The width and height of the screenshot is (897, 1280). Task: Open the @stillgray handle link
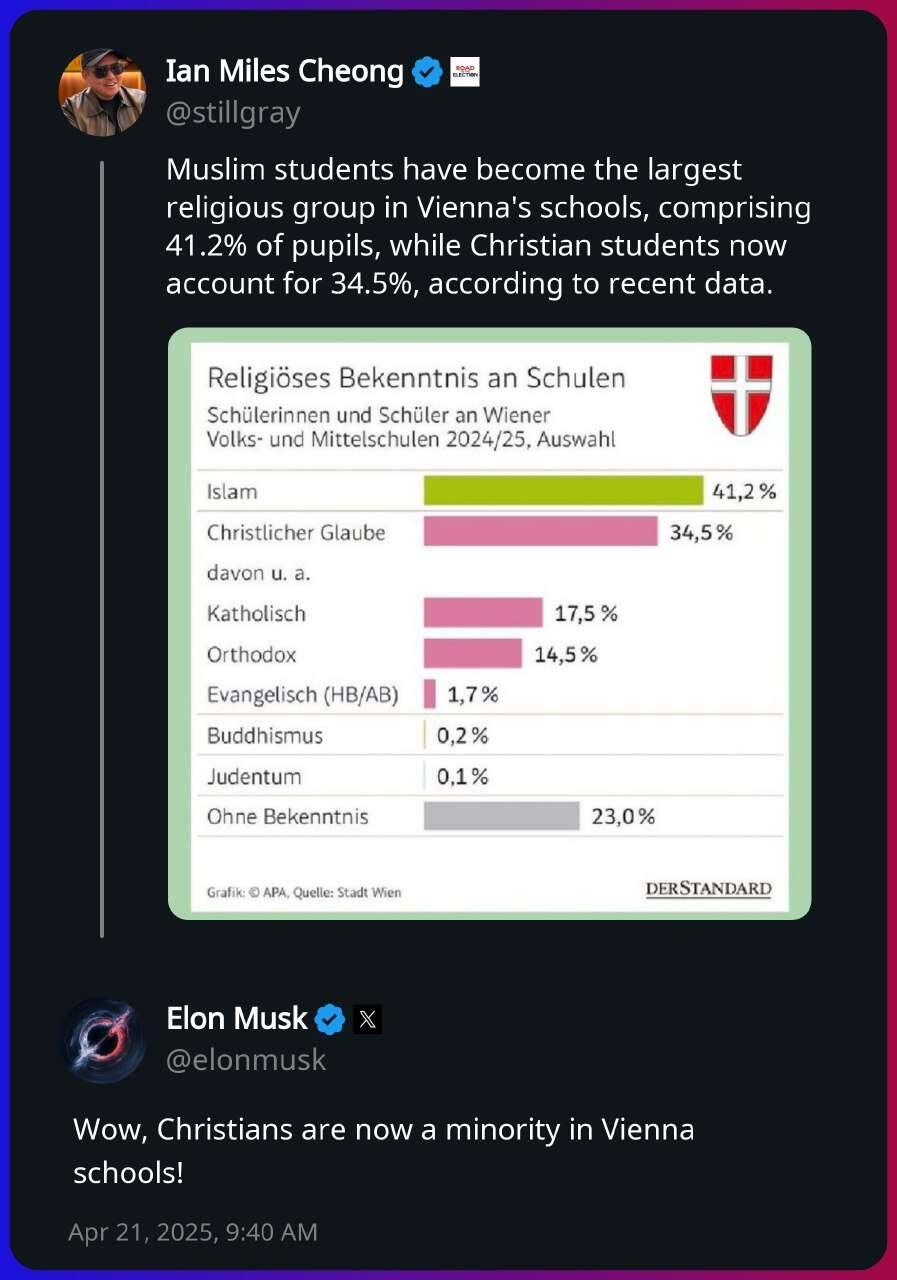[232, 113]
